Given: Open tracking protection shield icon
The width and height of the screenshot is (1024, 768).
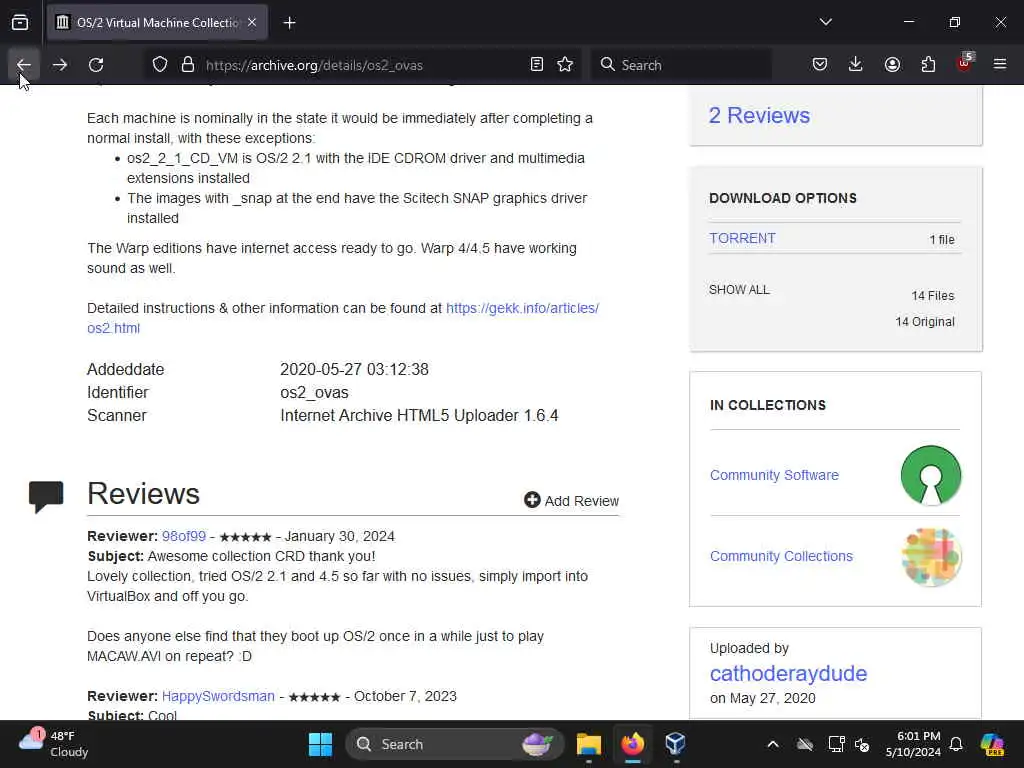Looking at the screenshot, I should point(160,65).
